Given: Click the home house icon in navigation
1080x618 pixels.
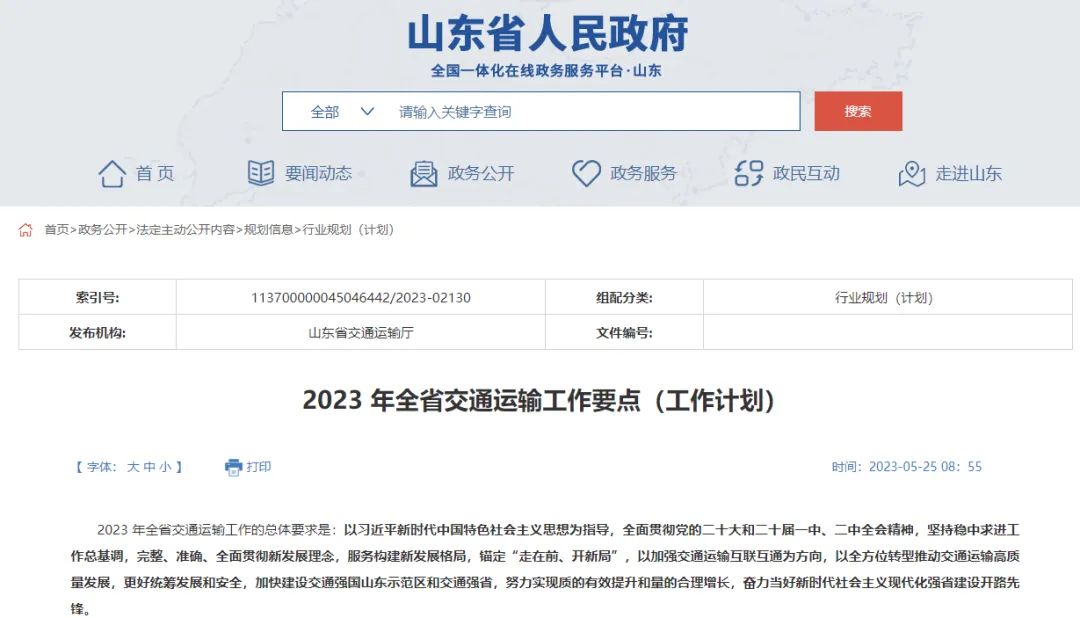Looking at the screenshot, I should (x=112, y=174).
